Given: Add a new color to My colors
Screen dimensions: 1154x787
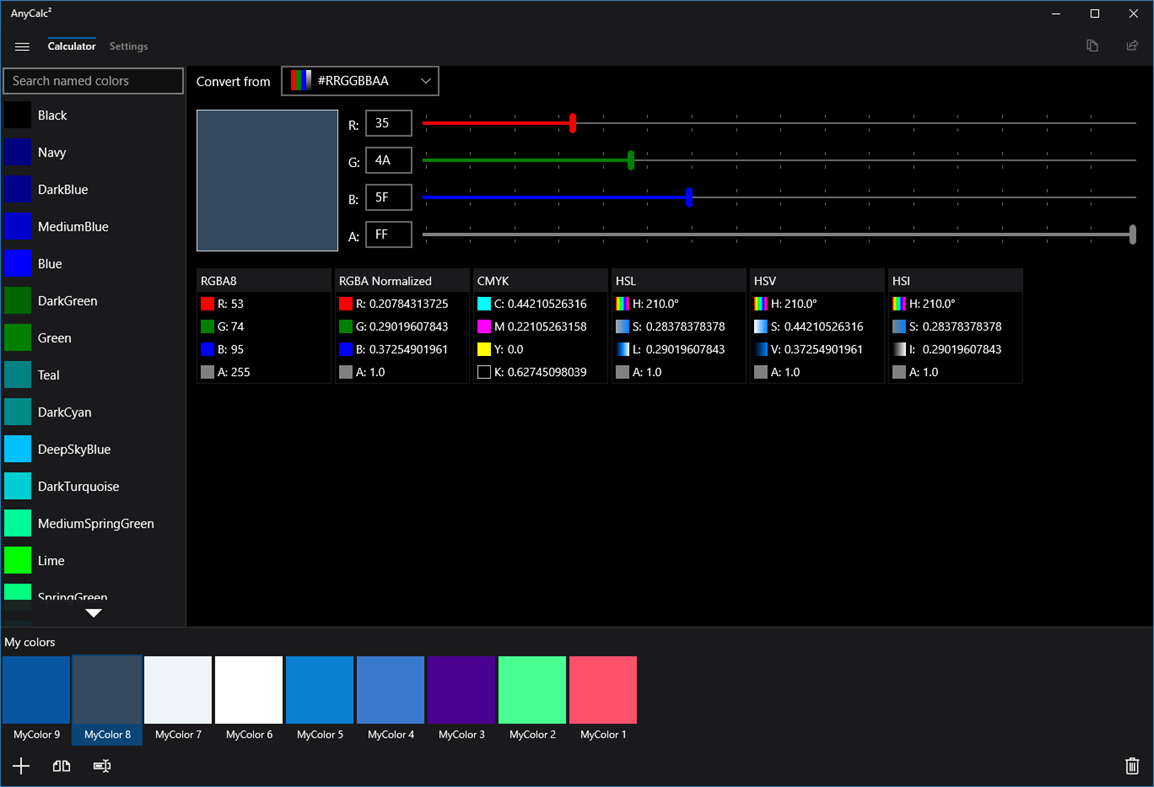Looking at the screenshot, I should (x=21, y=765).
